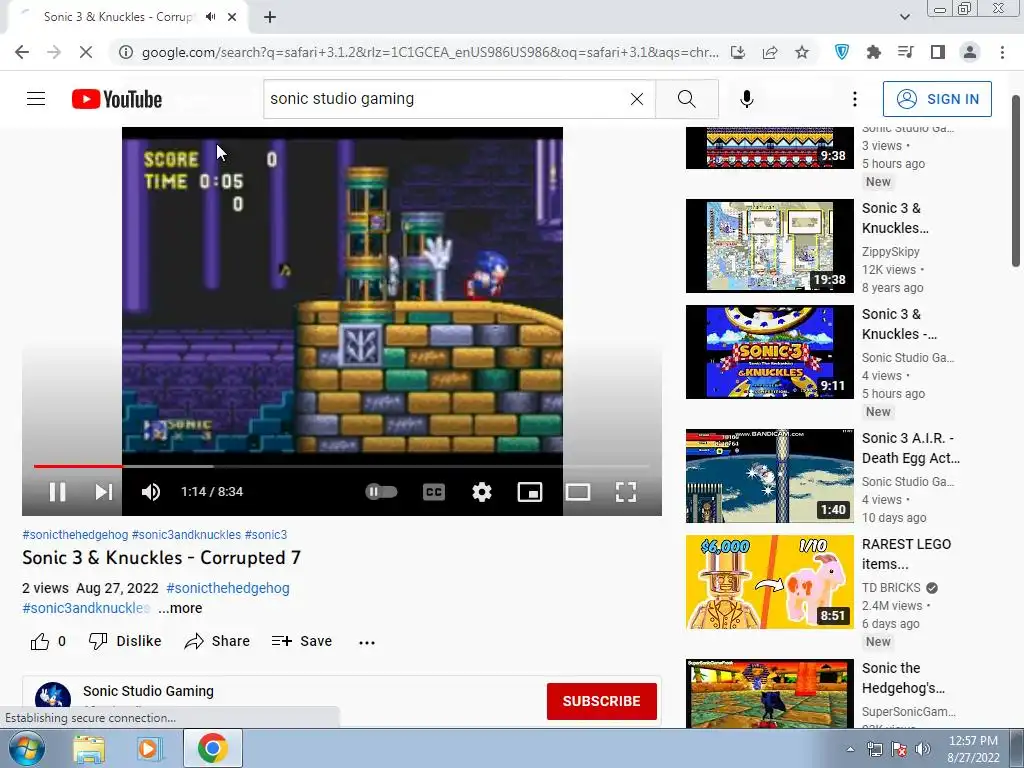Search with voice microphone icon
The width and height of the screenshot is (1024, 768).
746,99
